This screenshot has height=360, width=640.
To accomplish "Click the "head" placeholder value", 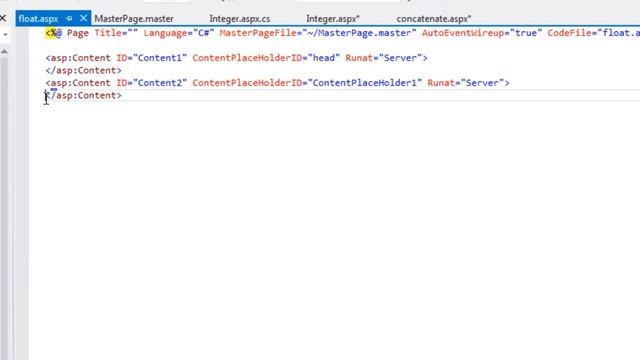I will 323,58.
